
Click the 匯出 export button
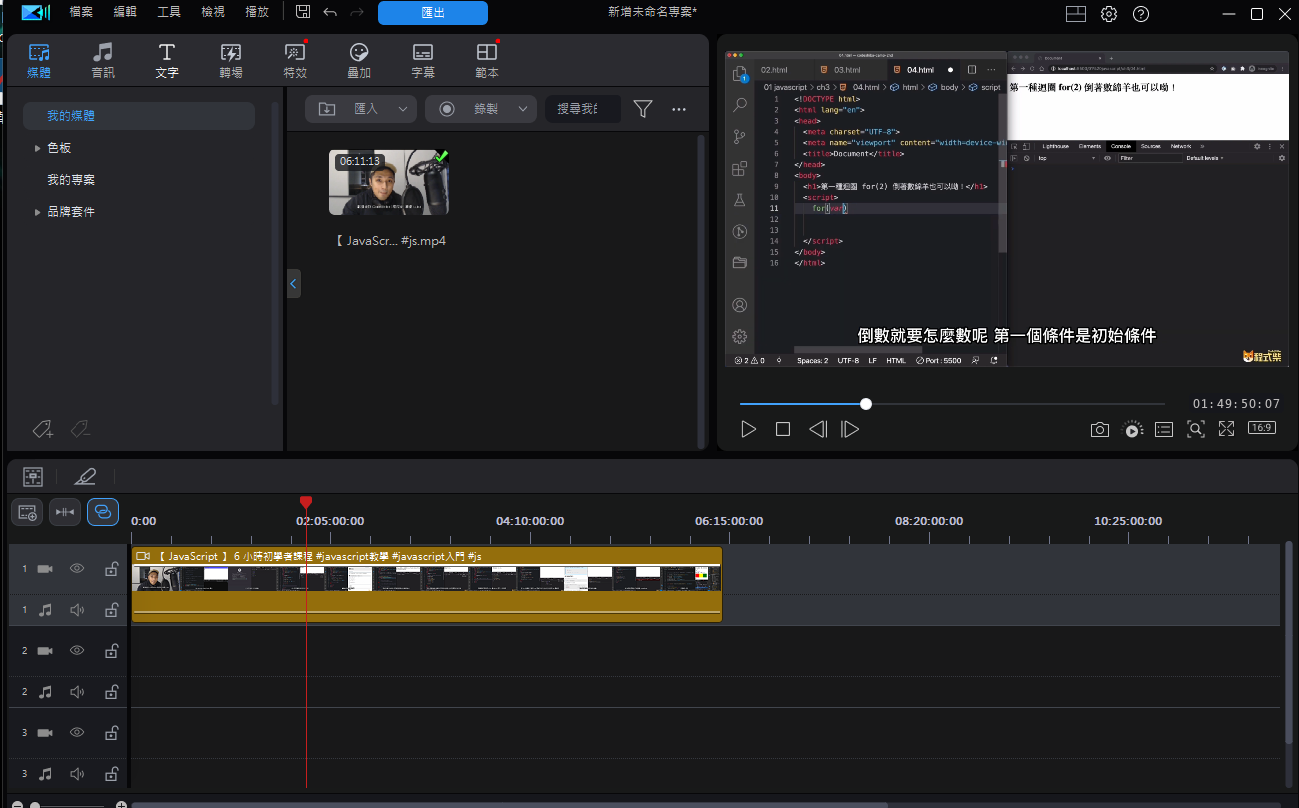[432, 13]
